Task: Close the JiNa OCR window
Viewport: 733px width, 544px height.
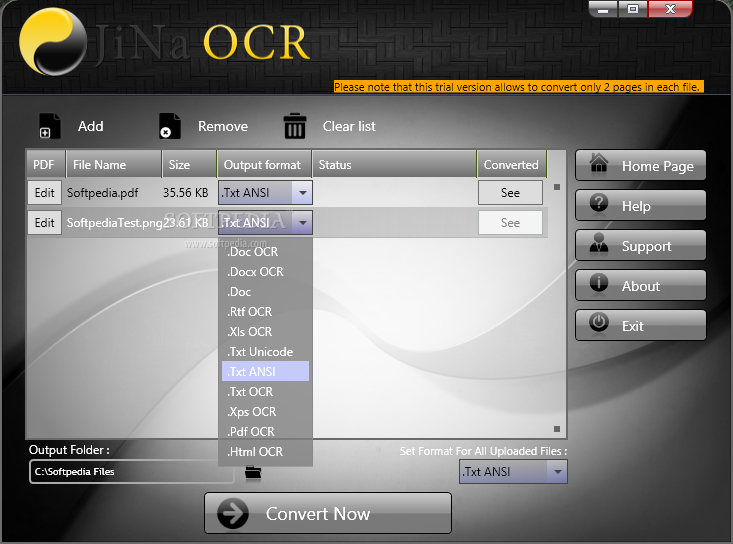Action: point(670,9)
